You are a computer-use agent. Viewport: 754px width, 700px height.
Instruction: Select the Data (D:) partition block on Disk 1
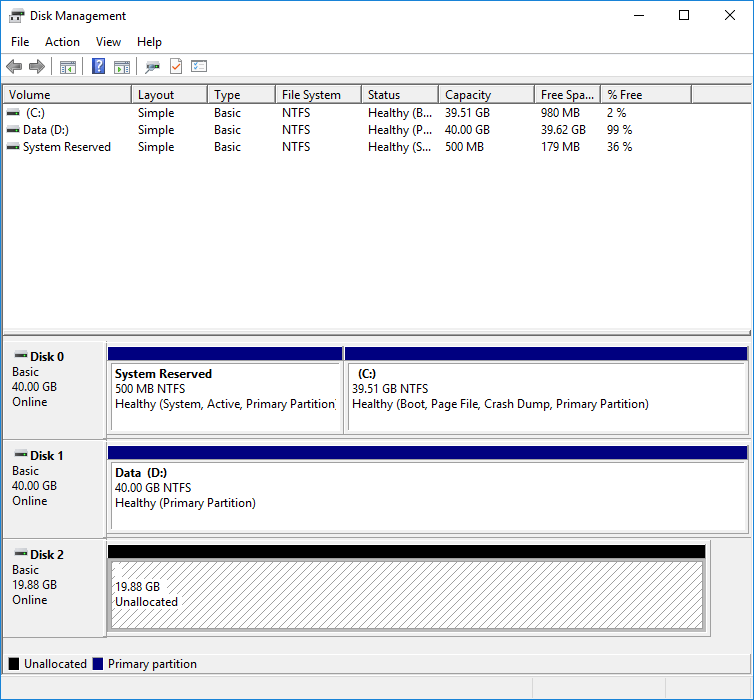(x=428, y=489)
